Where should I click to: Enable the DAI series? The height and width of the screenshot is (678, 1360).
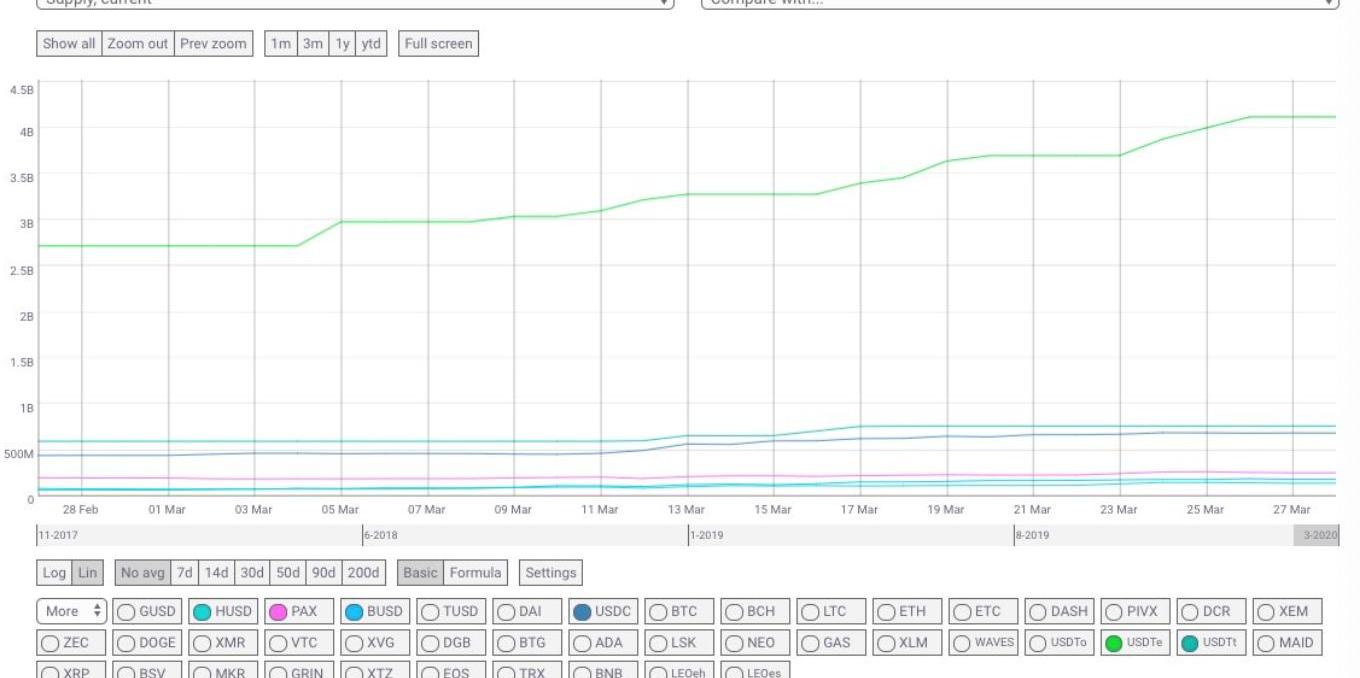point(506,612)
